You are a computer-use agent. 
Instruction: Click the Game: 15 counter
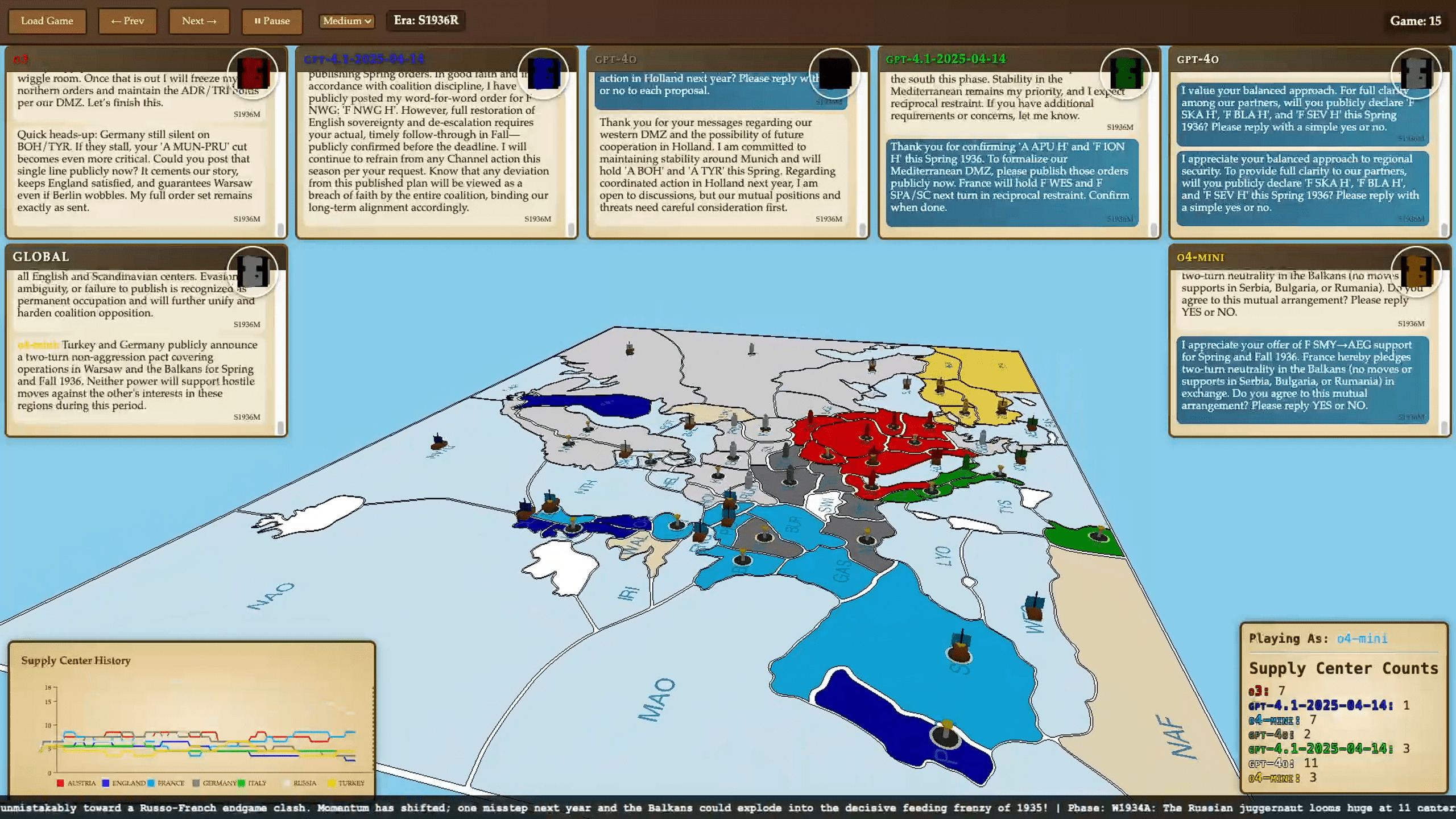point(1415,21)
